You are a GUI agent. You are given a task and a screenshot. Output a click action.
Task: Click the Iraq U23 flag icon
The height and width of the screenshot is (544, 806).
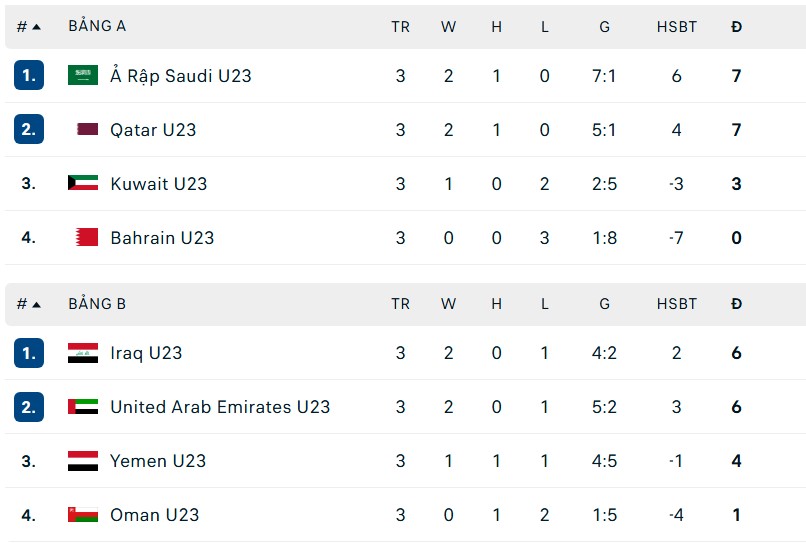(83, 353)
